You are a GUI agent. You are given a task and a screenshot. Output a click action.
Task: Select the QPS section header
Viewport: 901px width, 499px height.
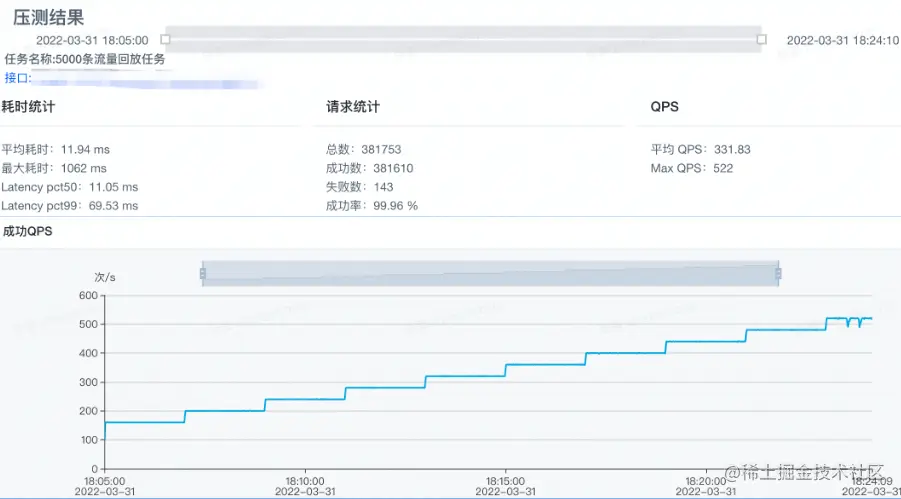coord(664,107)
